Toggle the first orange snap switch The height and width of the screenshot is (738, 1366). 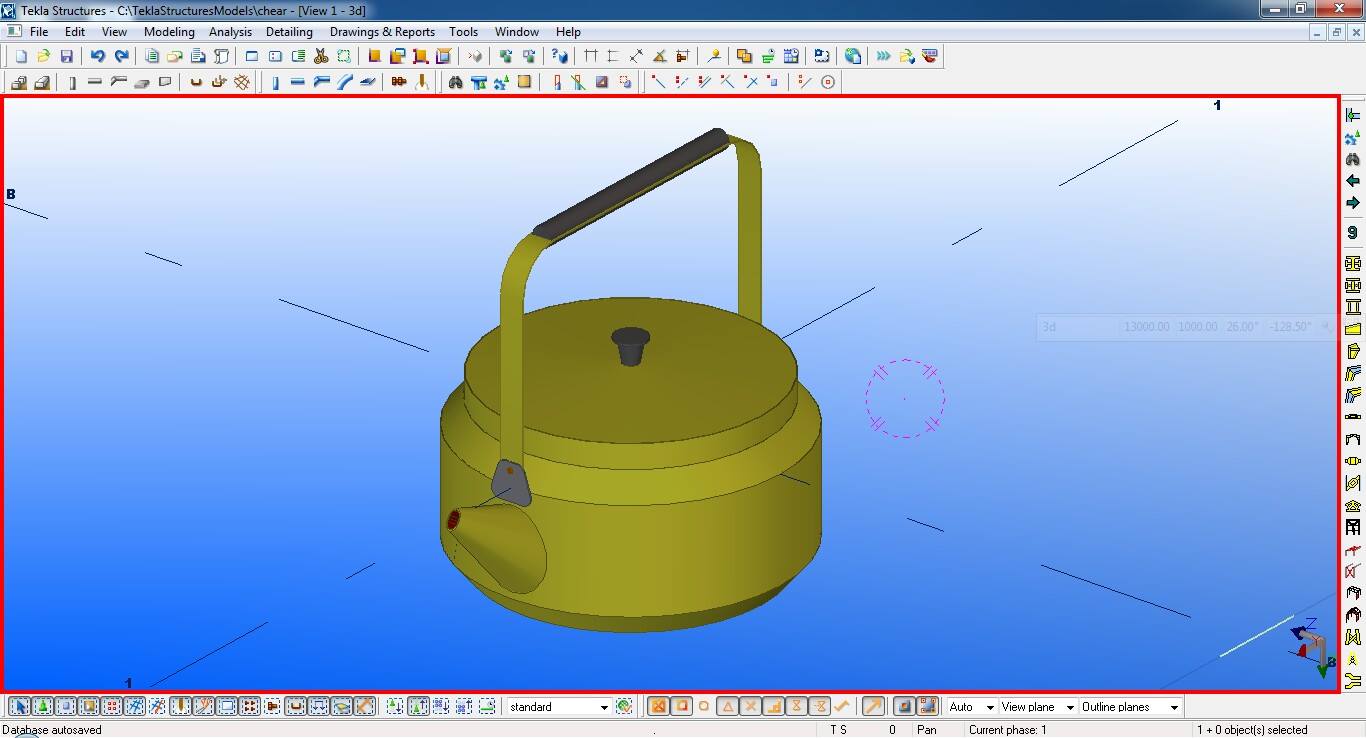(x=658, y=707)
